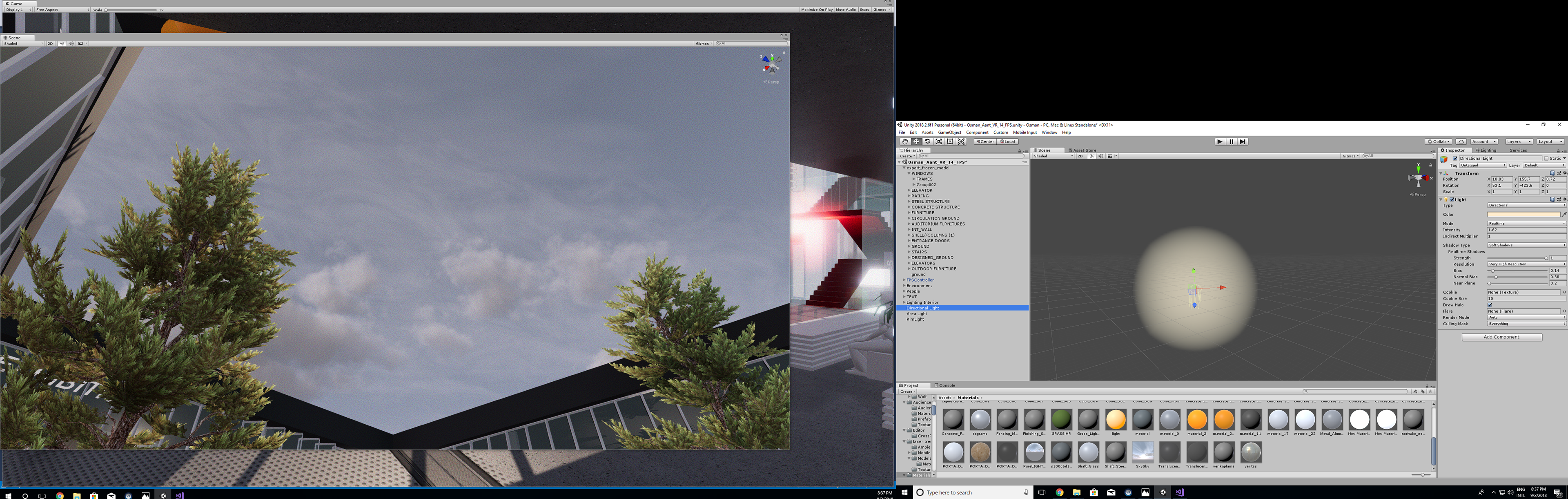Image resolution: width=1568 pixels, height=499 pixels.
Task: Open the Shadow Type dropdown
Action: (1527, 245)
